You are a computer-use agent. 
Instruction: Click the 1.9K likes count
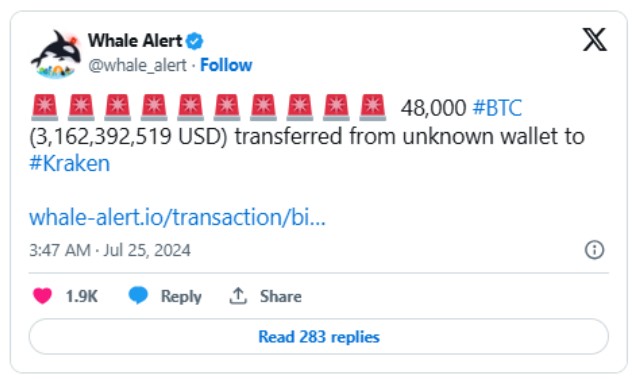tap(82, 296)
